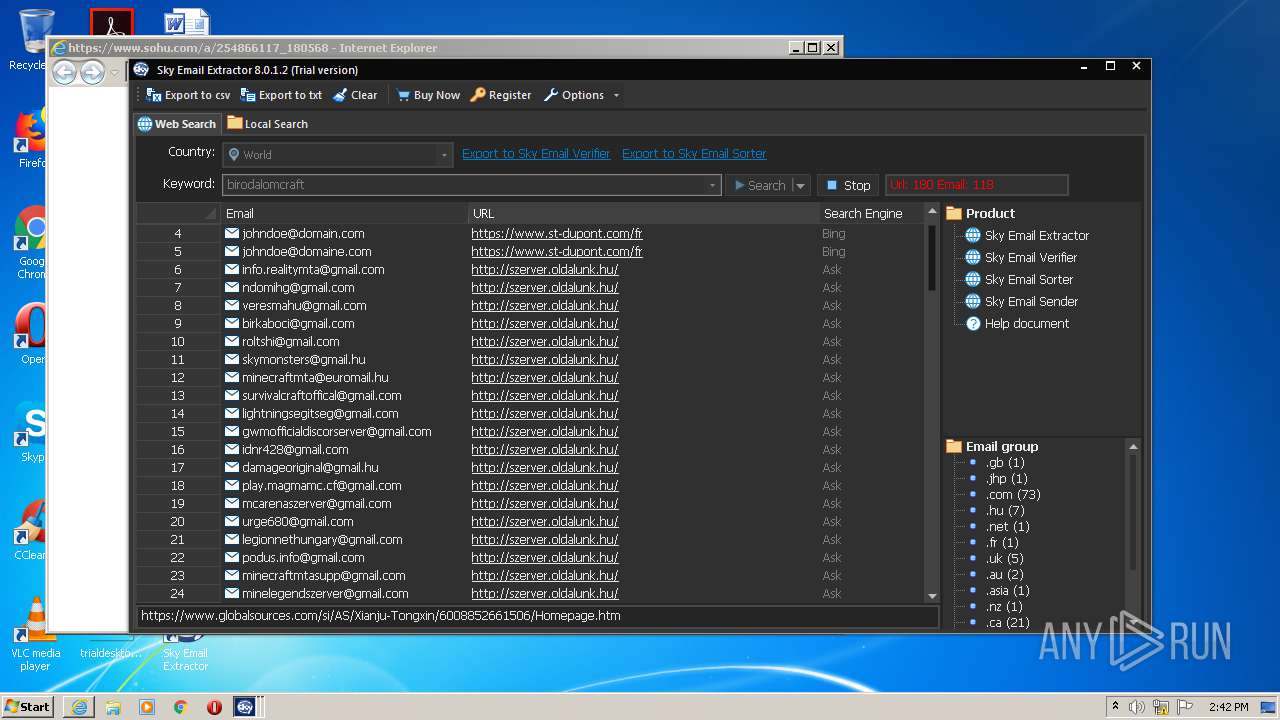Open the Sky Email Extractor product entry
The image size is (1280, 720).
(1037, 236)
